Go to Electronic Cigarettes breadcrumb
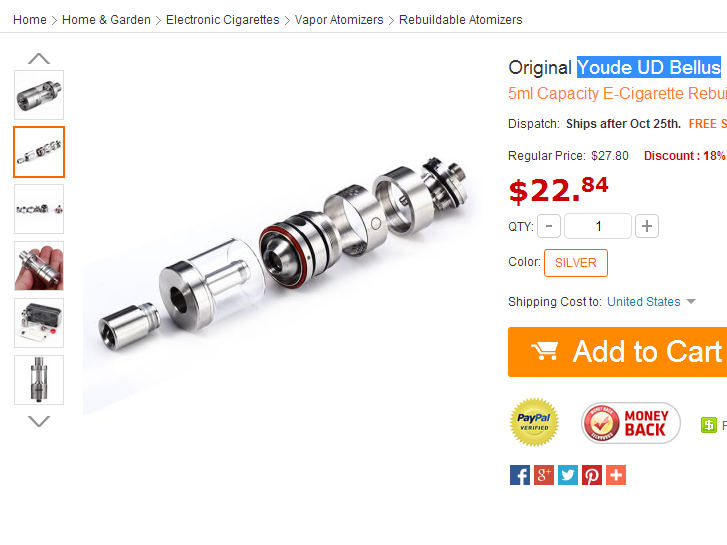 [x=223, y=20]
